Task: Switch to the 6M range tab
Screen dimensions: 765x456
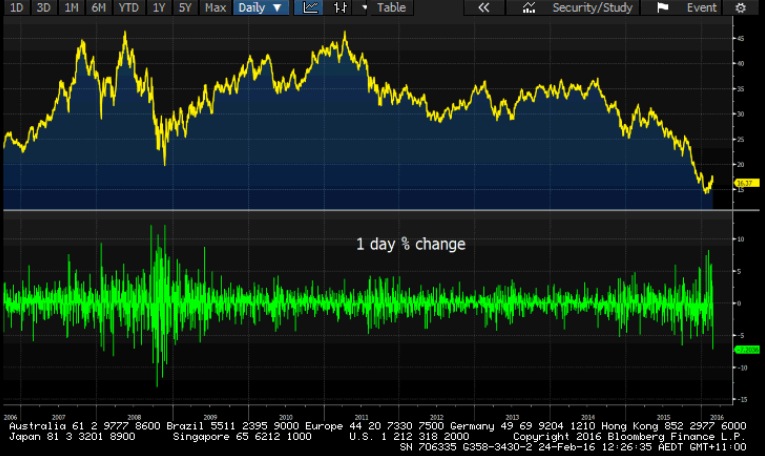Action: [x=99, y=8]
